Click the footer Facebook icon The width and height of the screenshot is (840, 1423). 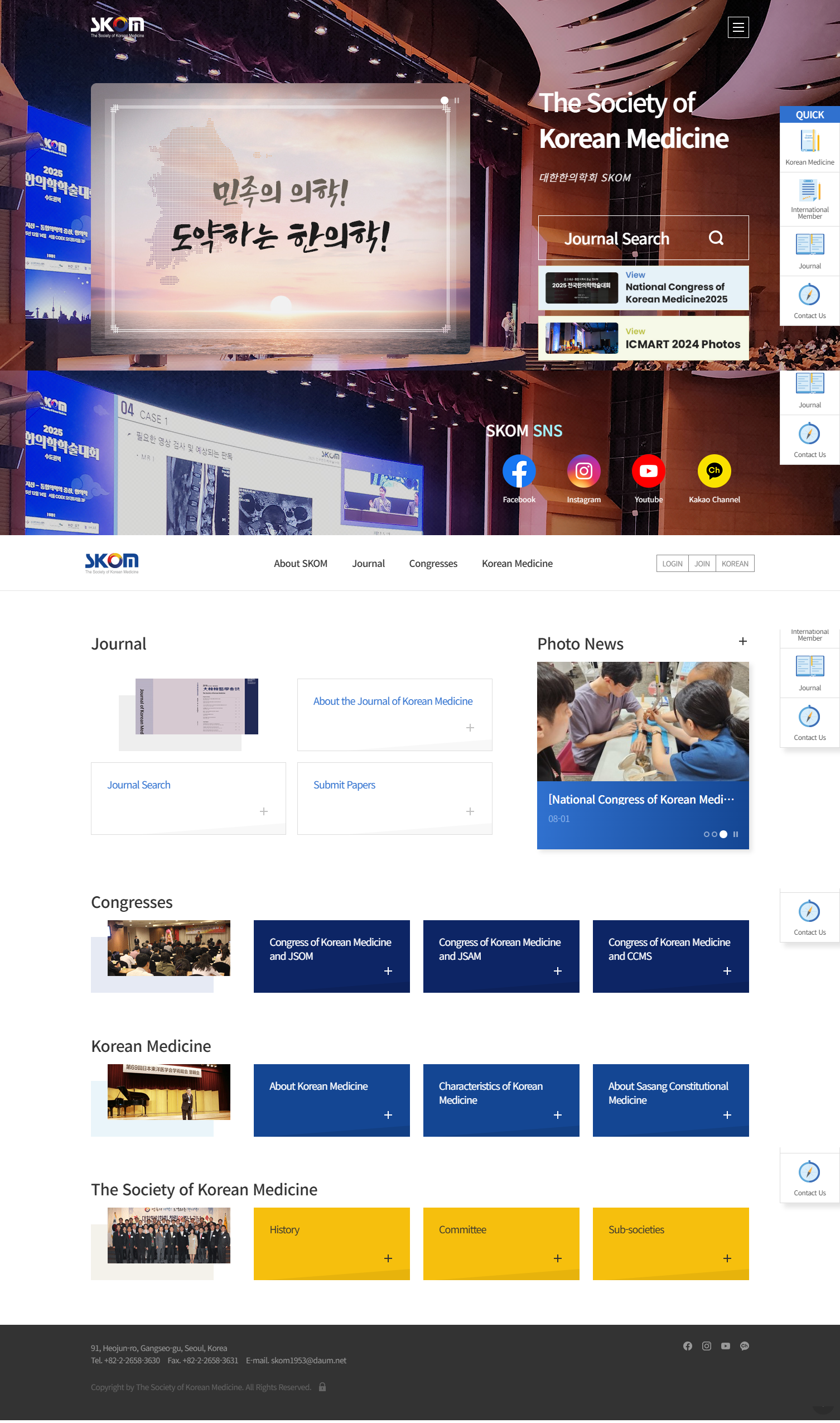[x=687, y=1345]
